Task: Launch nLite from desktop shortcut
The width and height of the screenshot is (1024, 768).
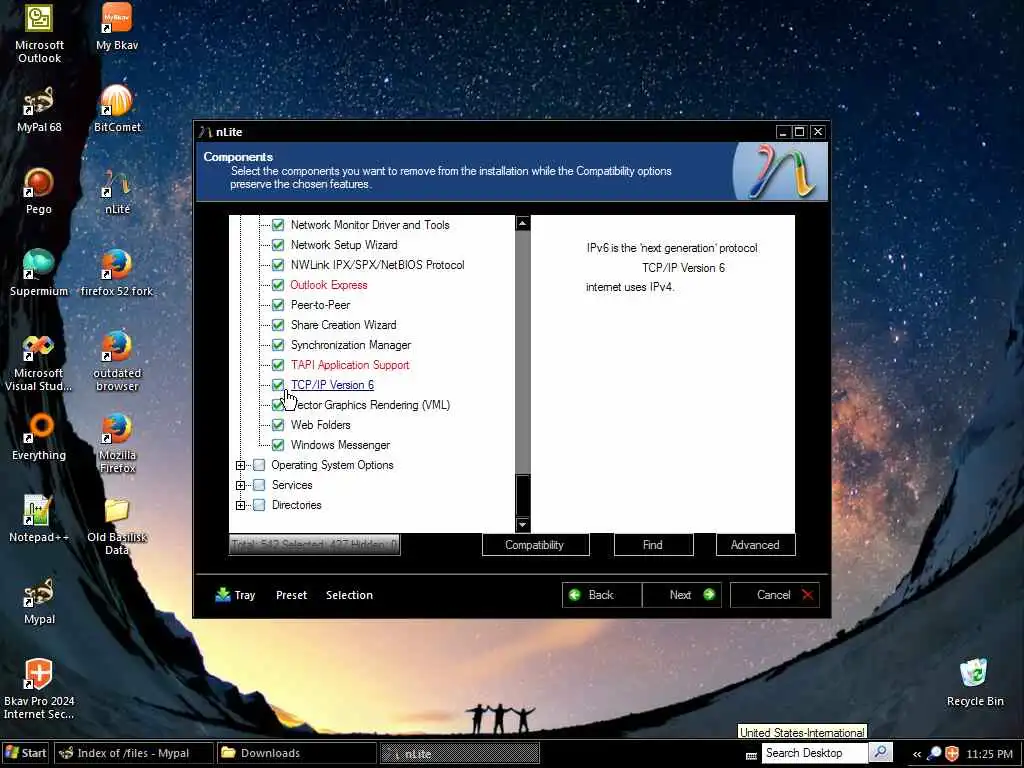Action: (x=117, y=191)
